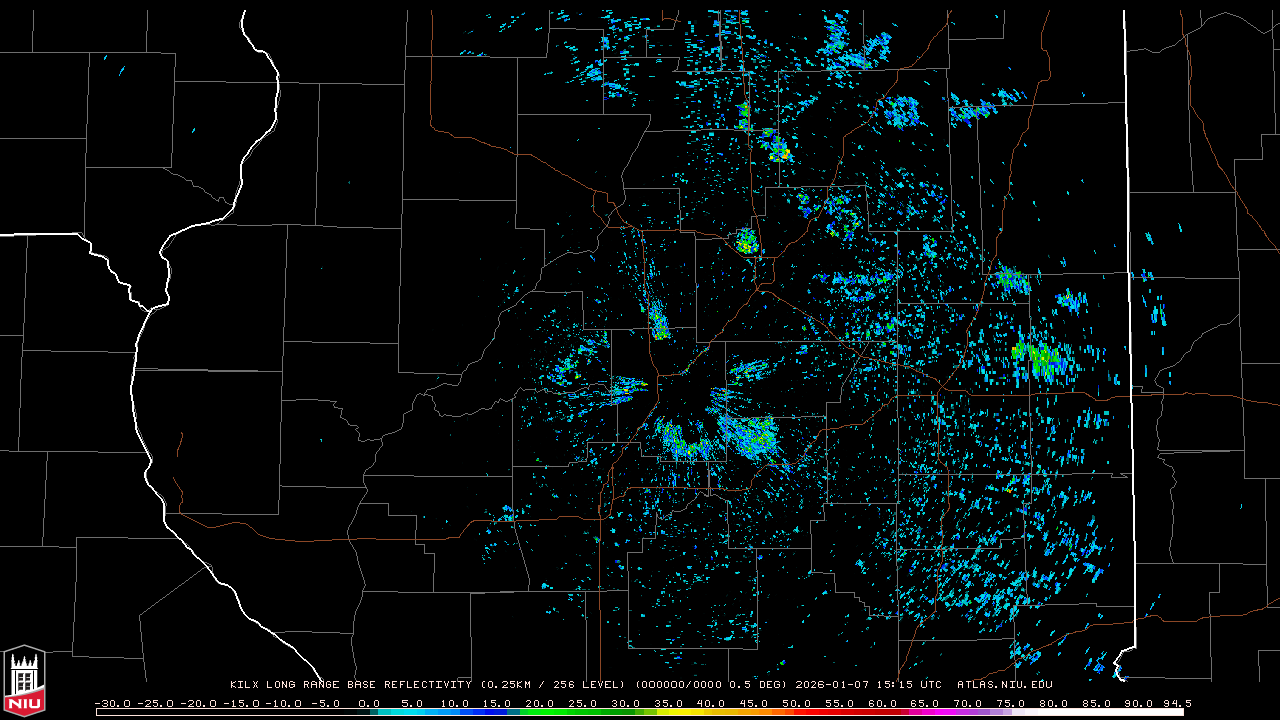Click the yellow-green echo cell at top center
The height and width of the screenshot is (720, 1280).
pyautogui.click(x=778, y=152)
